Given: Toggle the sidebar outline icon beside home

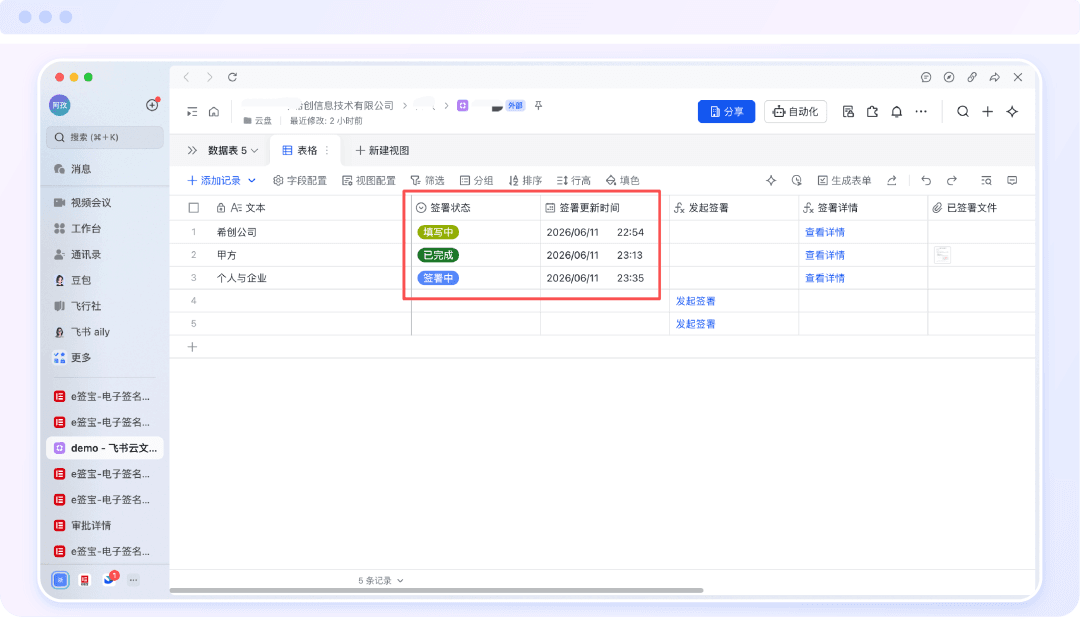Looking at the screenshot, I should click(192, 112).
